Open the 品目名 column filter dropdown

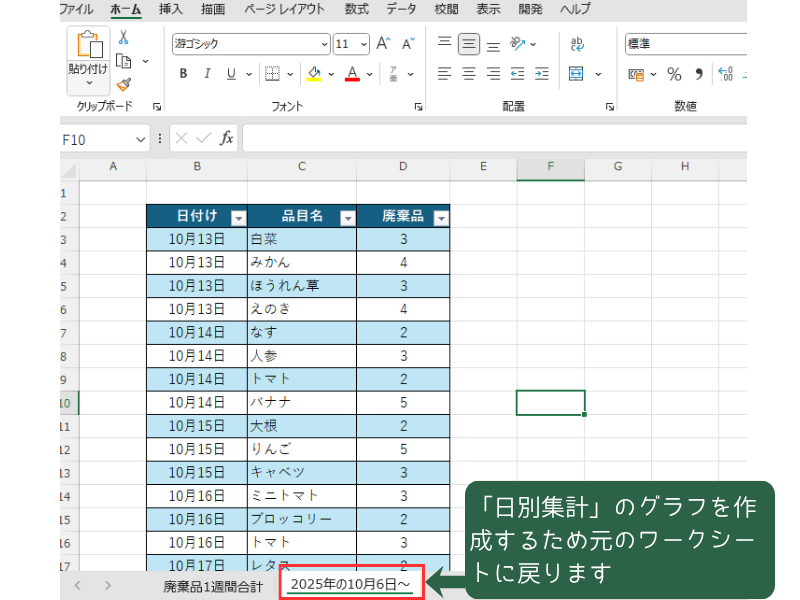(347, 217)
